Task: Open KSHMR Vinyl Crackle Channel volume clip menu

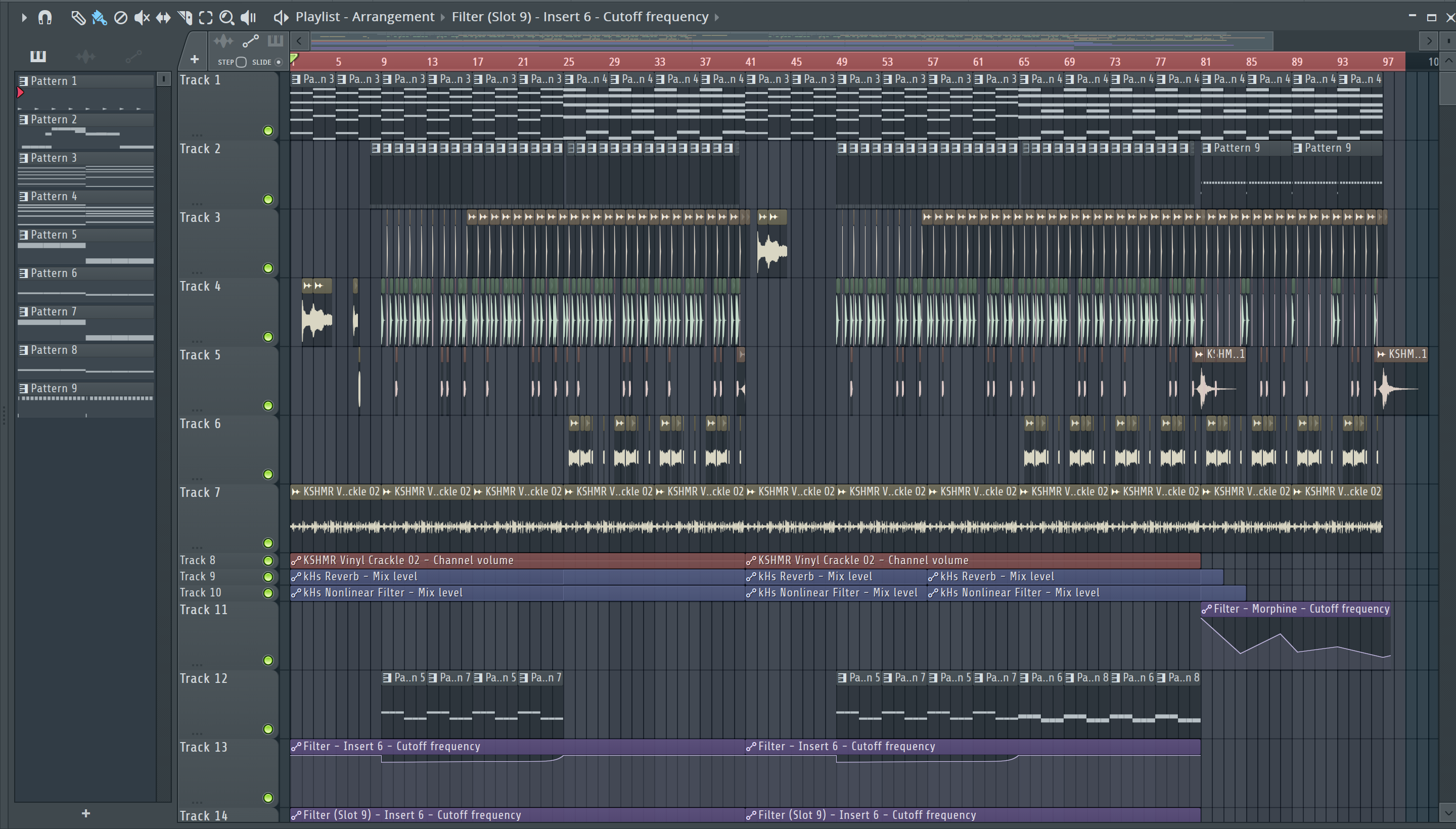Action: 296,560
